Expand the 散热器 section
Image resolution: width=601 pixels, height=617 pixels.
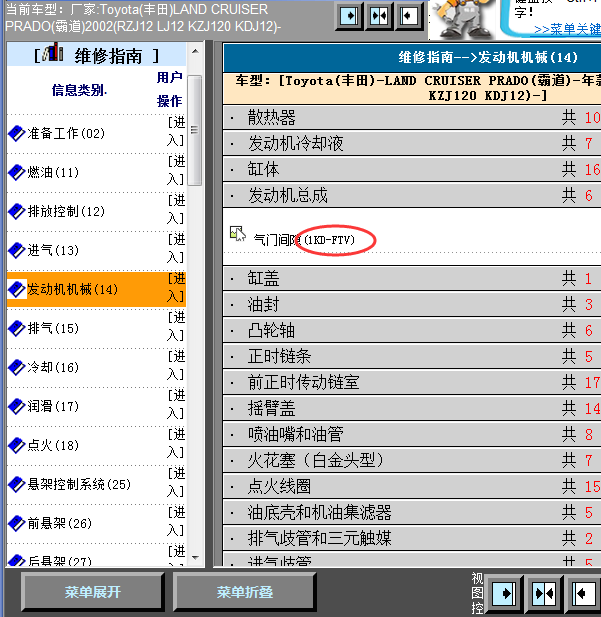(x=412, y=117)
